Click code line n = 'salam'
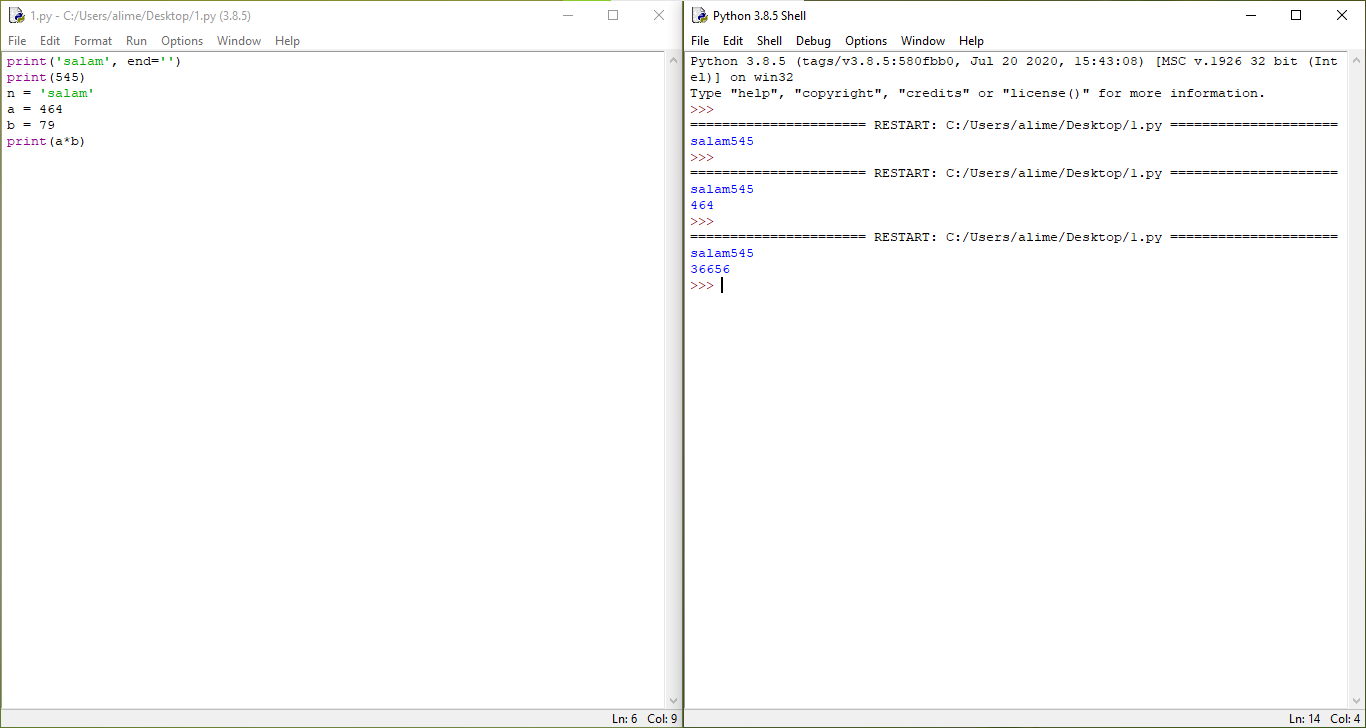Screen dimensions: 1366x728 (x=50, y=93)
